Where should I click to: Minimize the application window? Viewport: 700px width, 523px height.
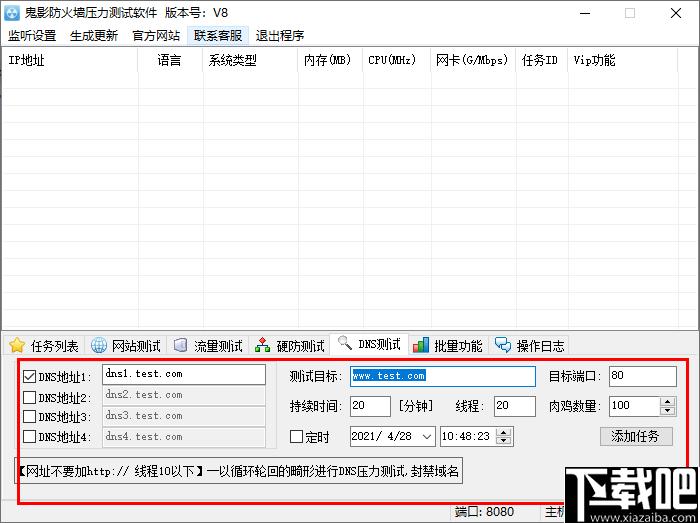(x=585, y=13)
